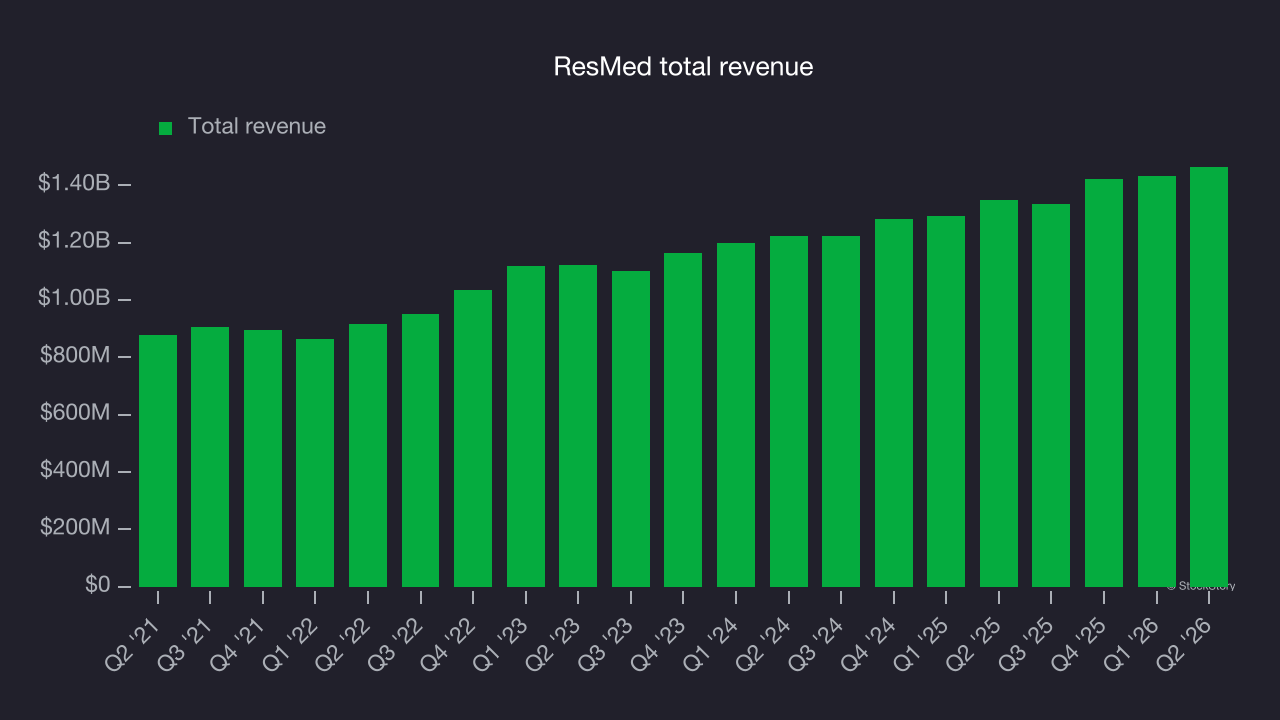Select the Q4 '24 revenue bar
1280x720 pixels.
coord(894,403)
